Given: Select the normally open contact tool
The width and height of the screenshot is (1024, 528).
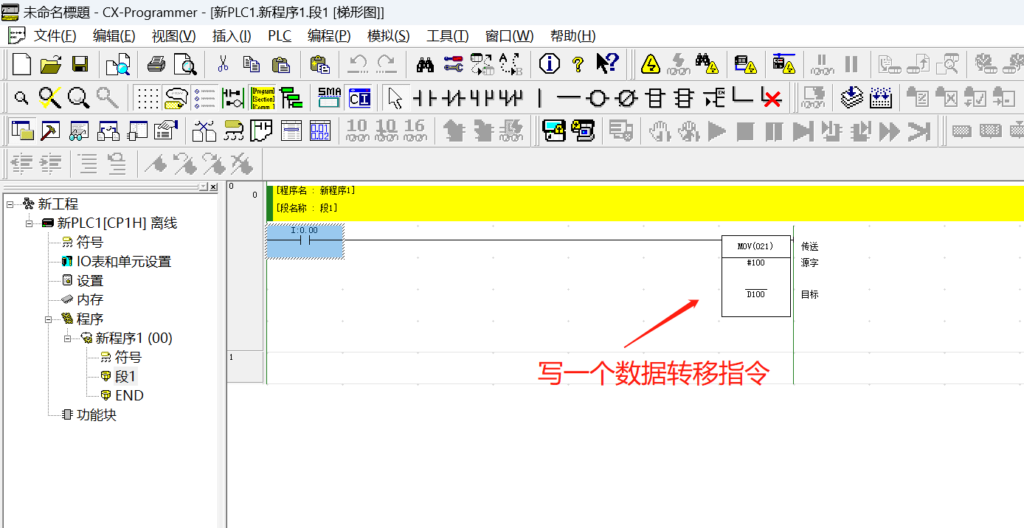Looking at the screenshot, I should [424, 97].
